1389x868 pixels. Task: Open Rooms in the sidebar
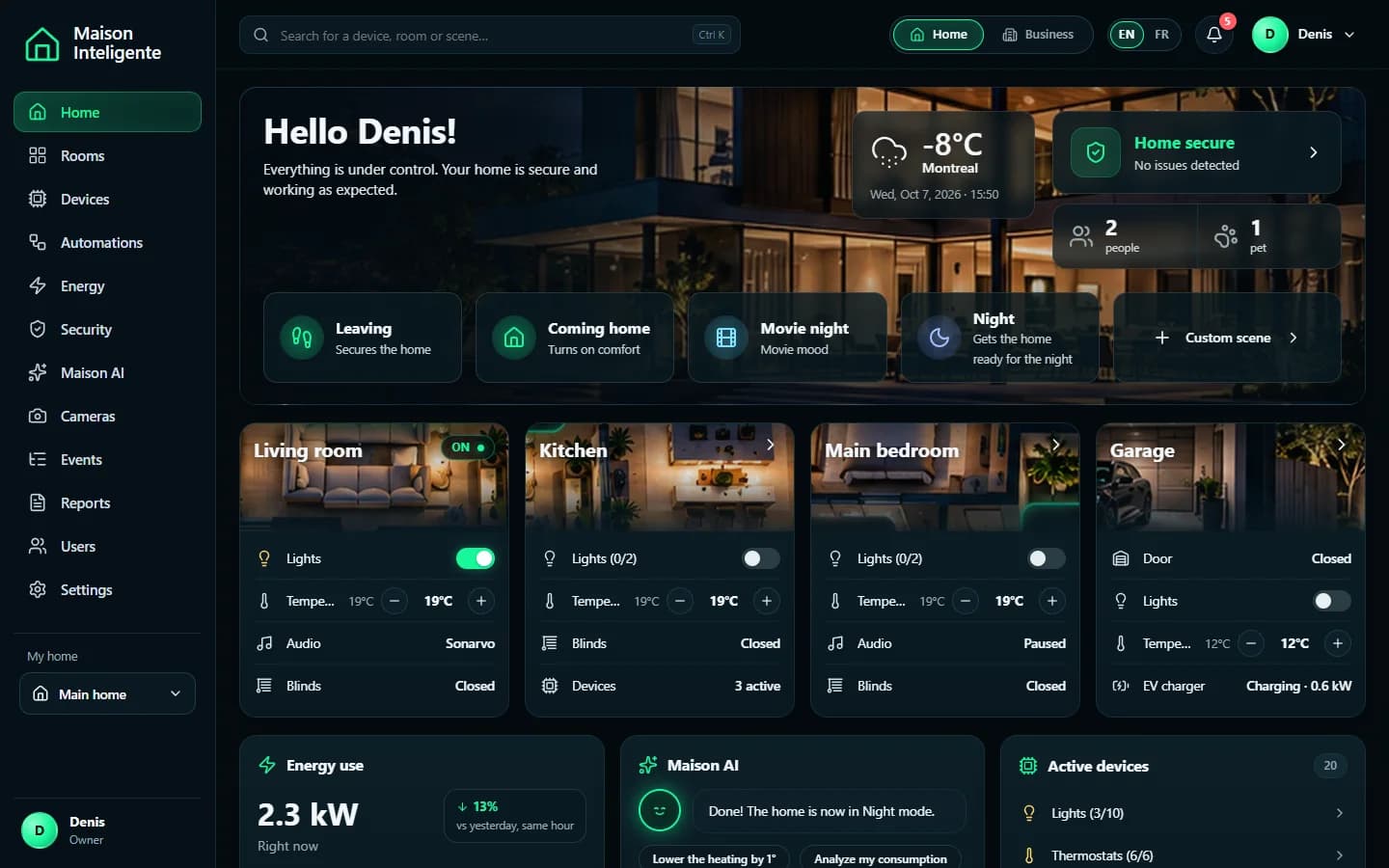[x=107, y=155]
